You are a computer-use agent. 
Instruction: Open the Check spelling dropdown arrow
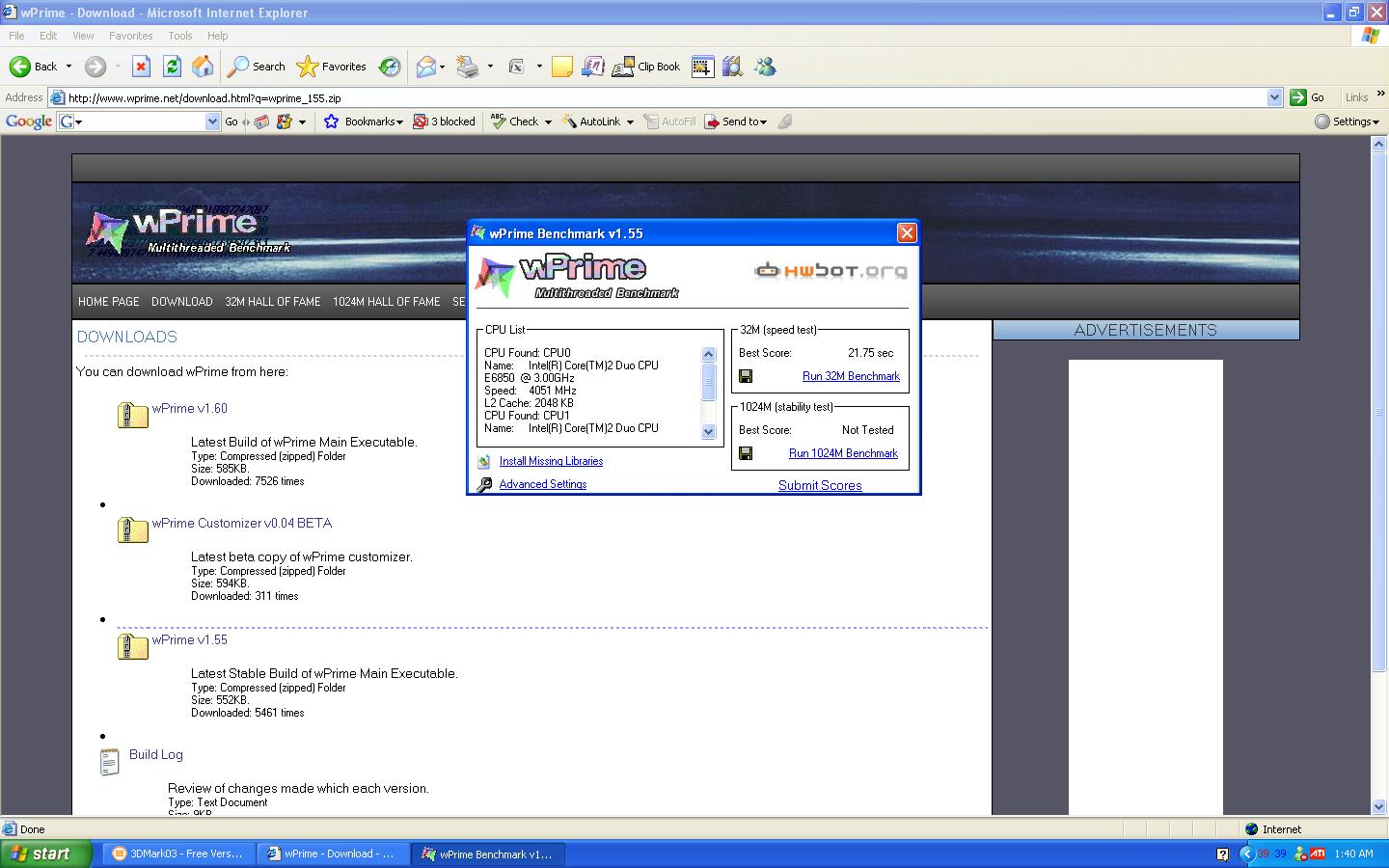tap(548, 122)
